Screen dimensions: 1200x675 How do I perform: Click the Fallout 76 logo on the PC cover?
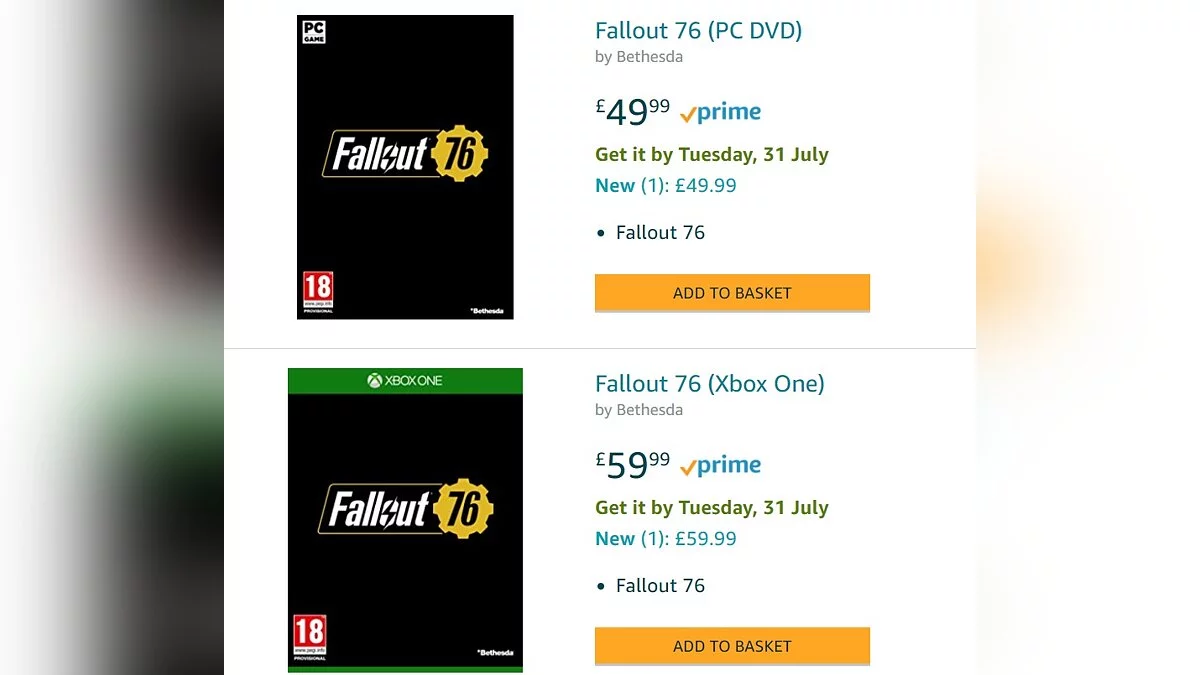405,155
